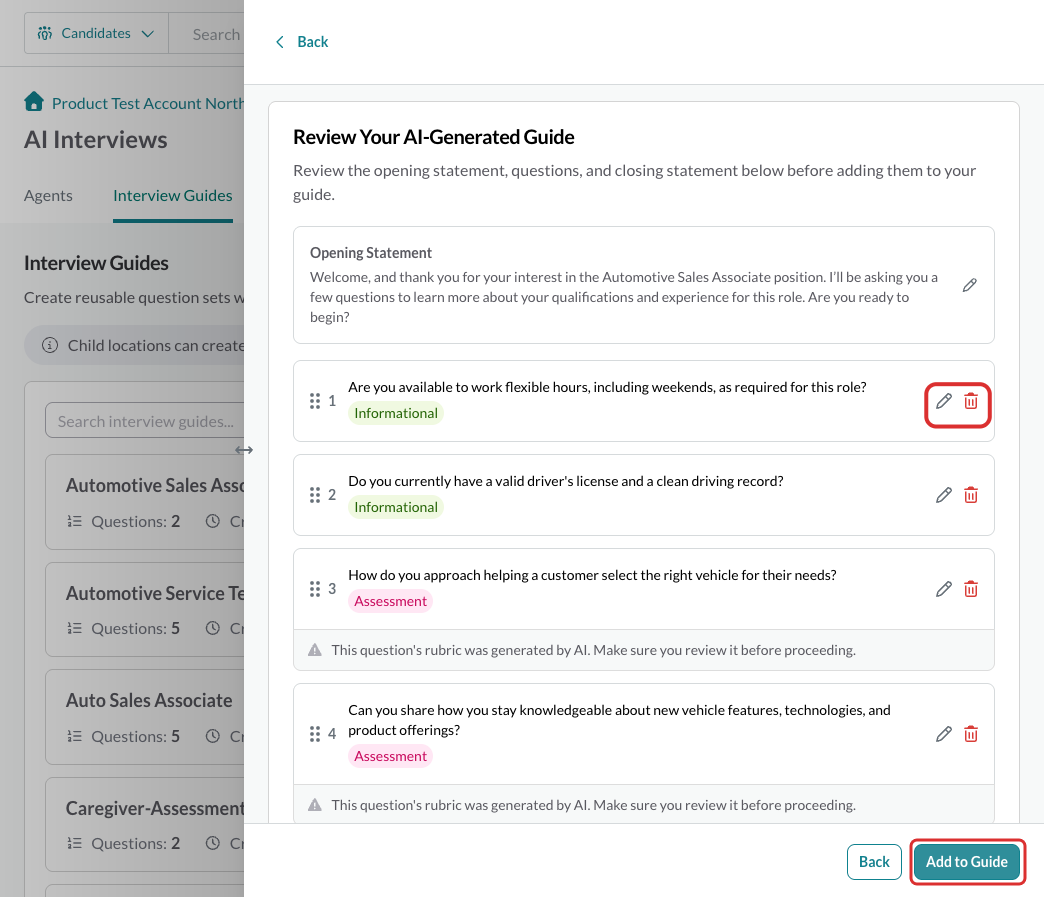
Task: Click 'Questions: 2' under Caregiver-Assessment
Action: pos(135,844)
